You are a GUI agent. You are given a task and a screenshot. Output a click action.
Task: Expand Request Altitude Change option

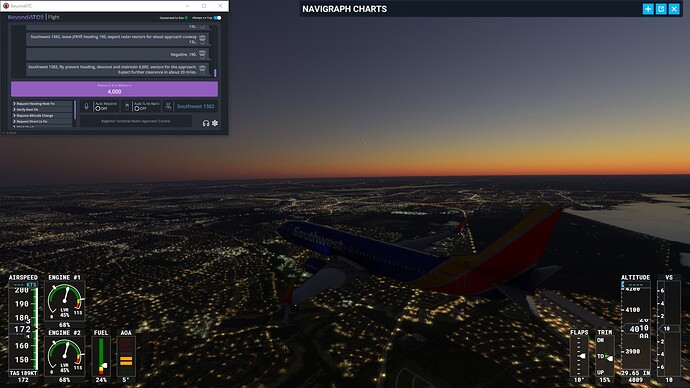point(42,115)
